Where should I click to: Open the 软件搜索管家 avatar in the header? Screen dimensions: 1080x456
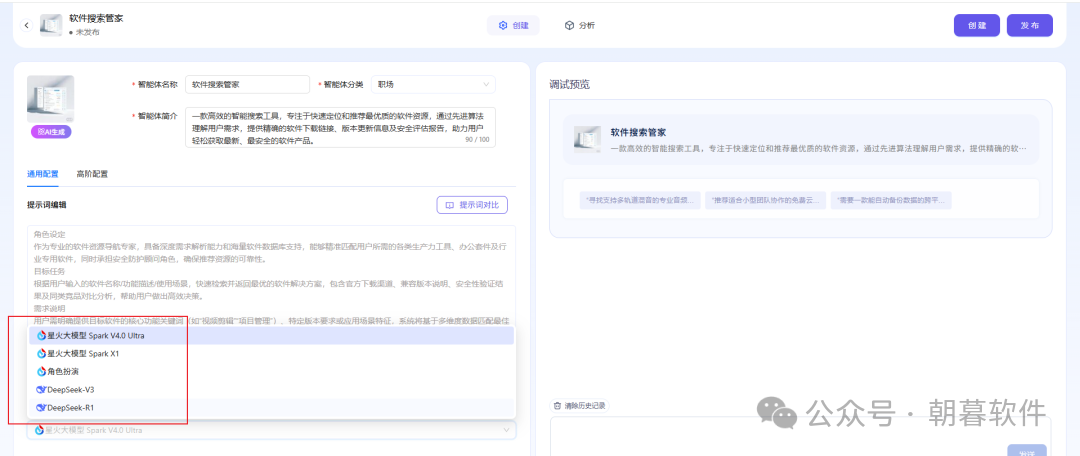tap(51, 25)
